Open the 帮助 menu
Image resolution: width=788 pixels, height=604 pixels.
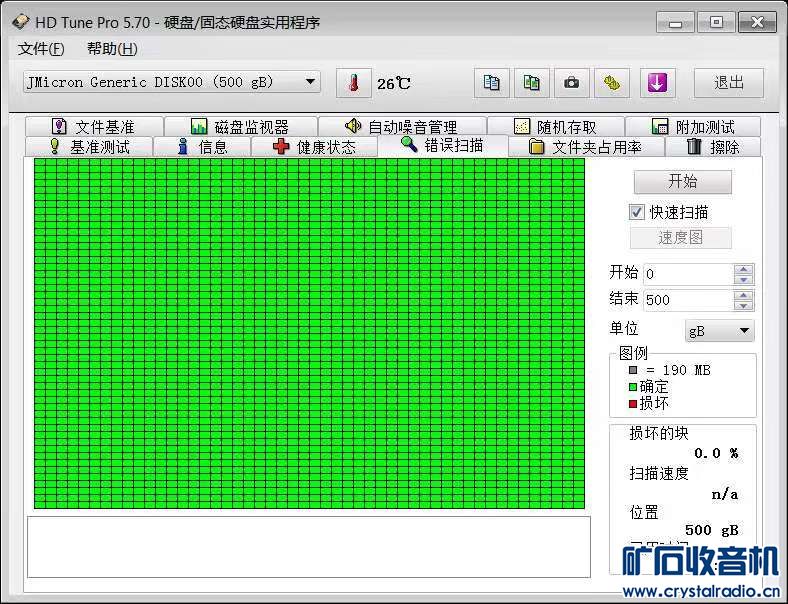click(x=112, y=49)
